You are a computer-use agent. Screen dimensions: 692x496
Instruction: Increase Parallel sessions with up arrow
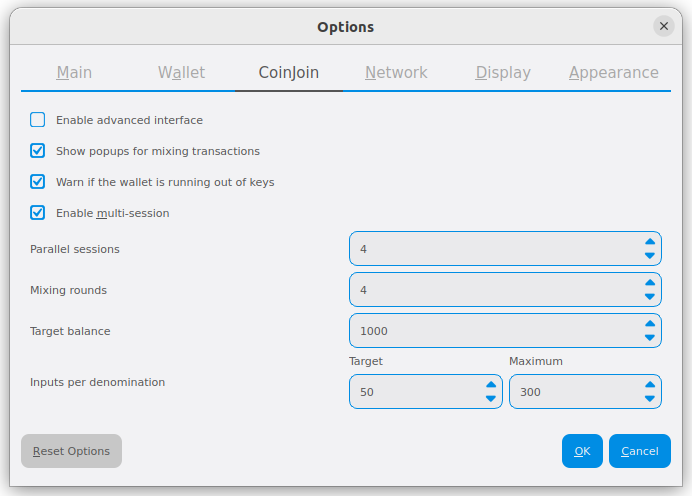[x=650, y=241]
